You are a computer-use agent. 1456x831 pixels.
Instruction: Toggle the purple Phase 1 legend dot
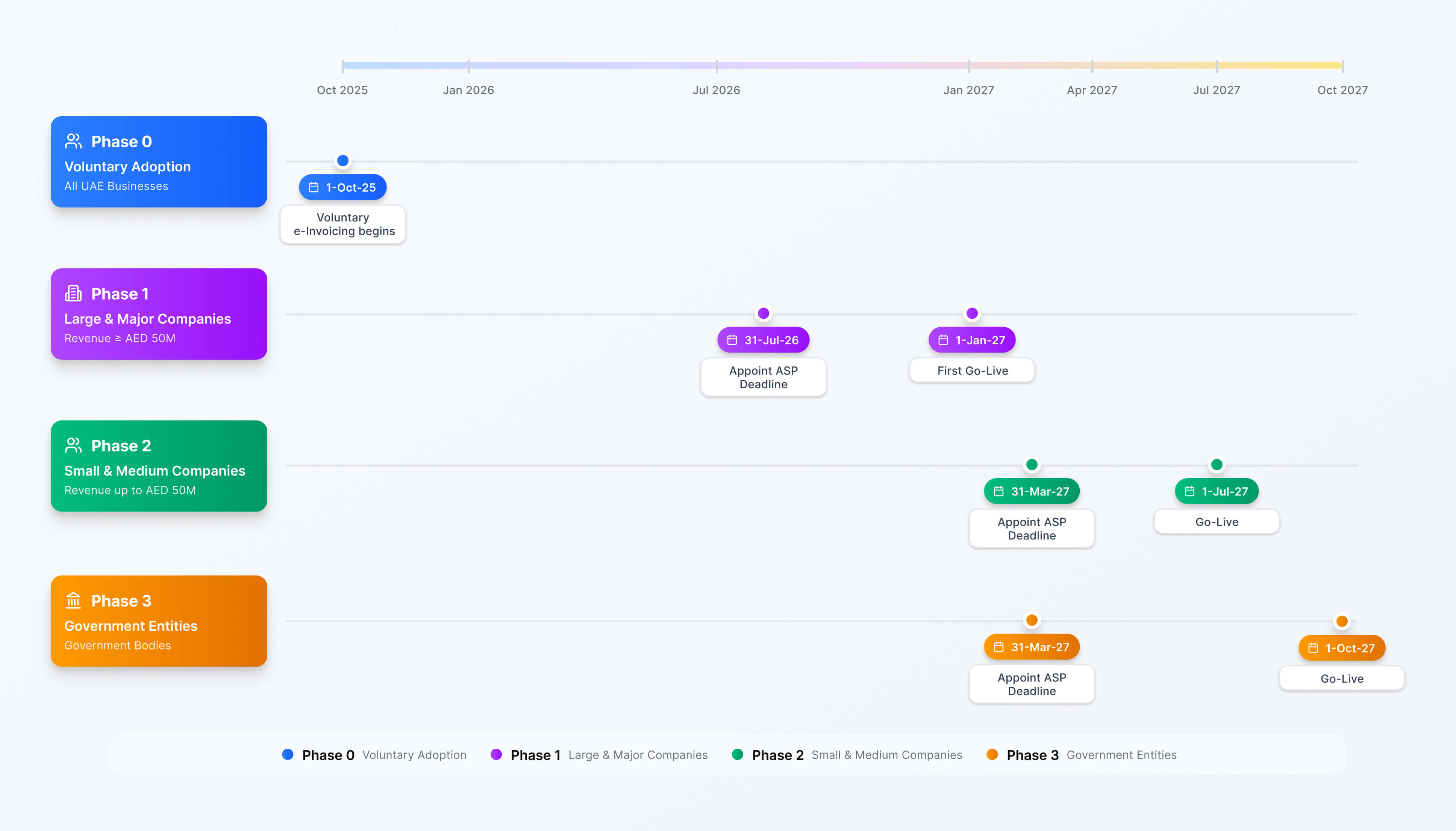click(496, 755)
